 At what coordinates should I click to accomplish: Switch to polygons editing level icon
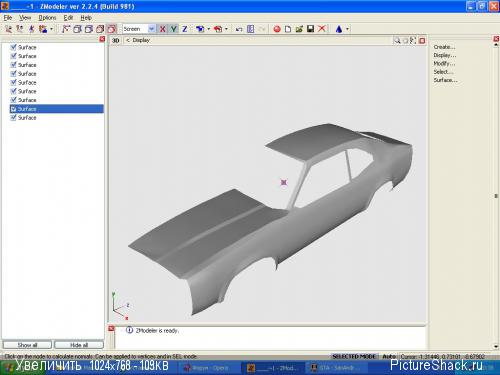coord(31,29)
